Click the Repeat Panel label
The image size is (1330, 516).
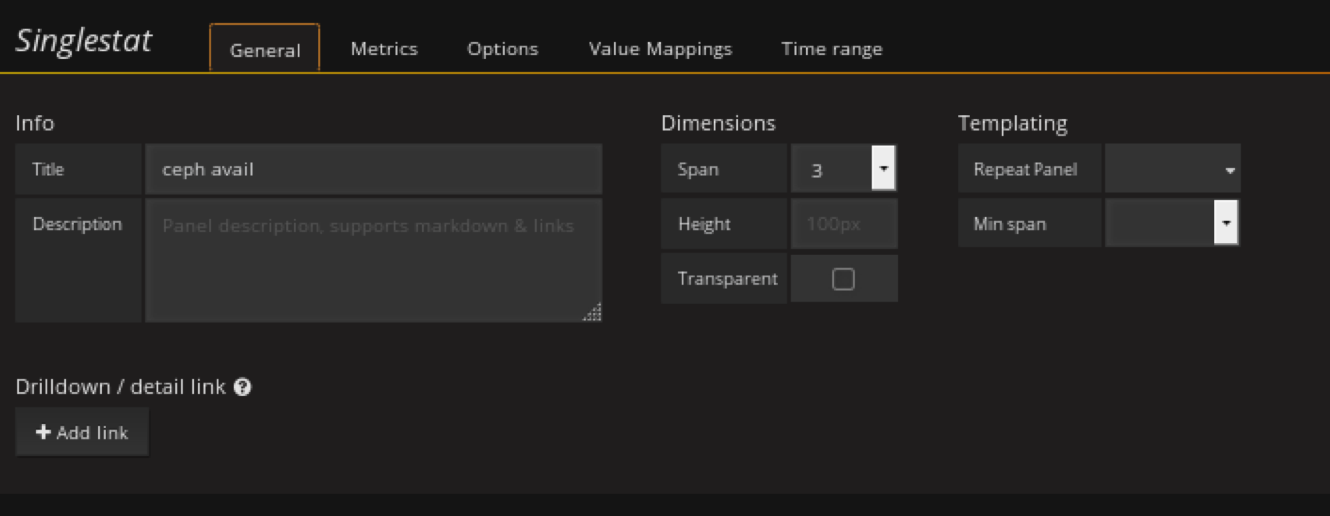point(1025,169)
